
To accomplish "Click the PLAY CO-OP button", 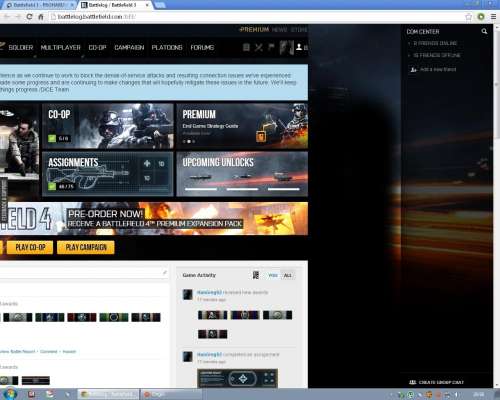I will tap(30, 248).
